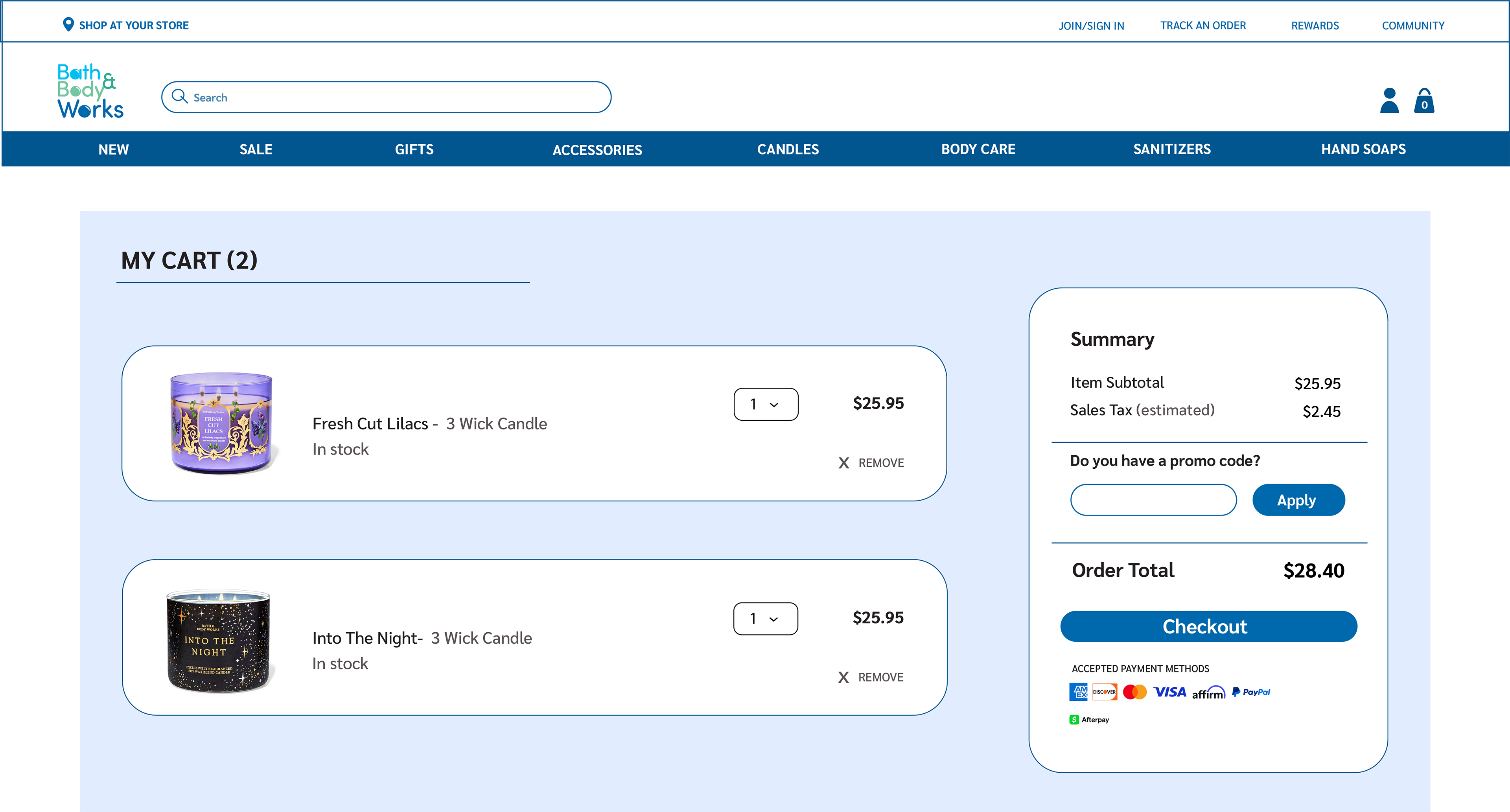Click the PayPal payment icon

[1251, 692]
